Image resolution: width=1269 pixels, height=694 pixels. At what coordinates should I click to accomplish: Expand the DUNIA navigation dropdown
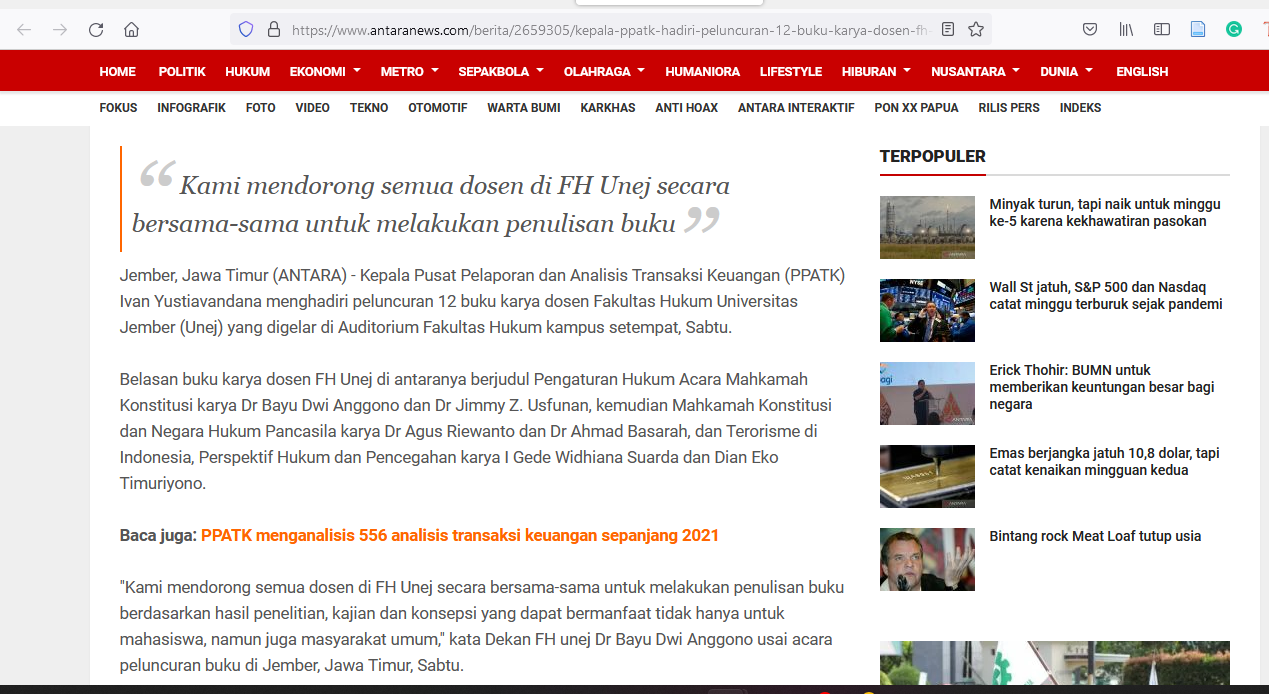click(1066, 71)
